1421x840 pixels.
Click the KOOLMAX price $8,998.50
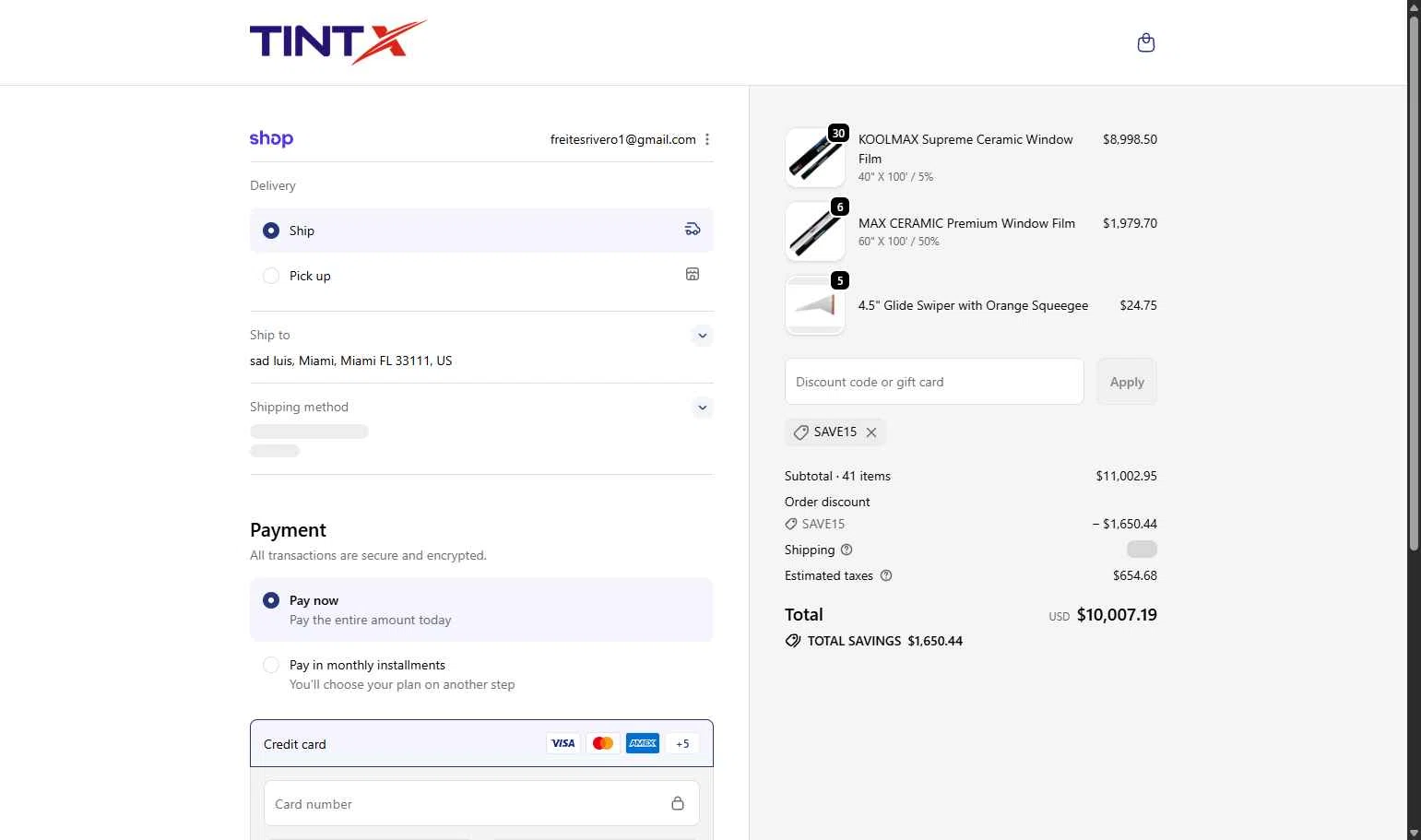(x=1130, y=139)
